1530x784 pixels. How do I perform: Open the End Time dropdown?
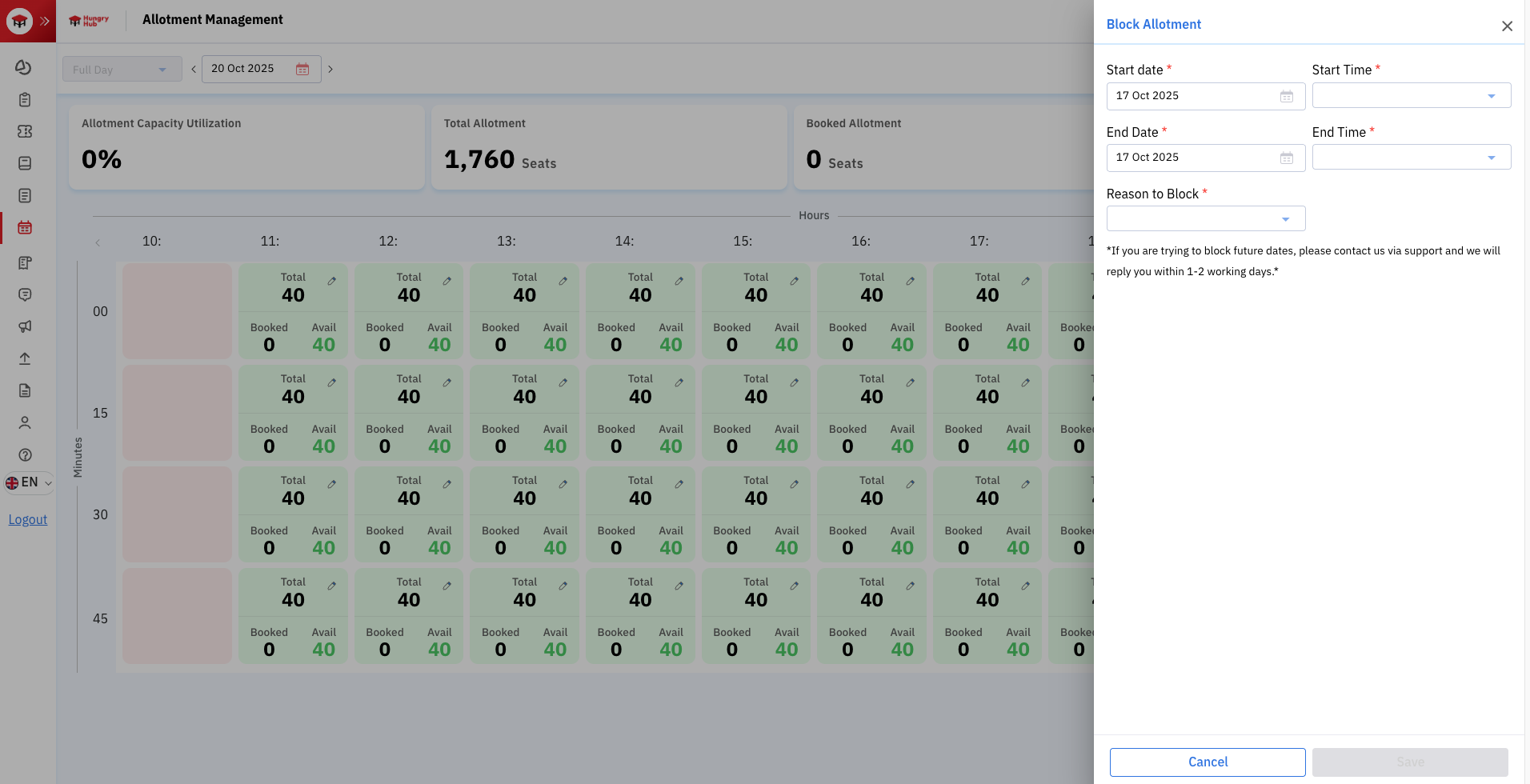pyautogui.click(x=1410, y=157)
